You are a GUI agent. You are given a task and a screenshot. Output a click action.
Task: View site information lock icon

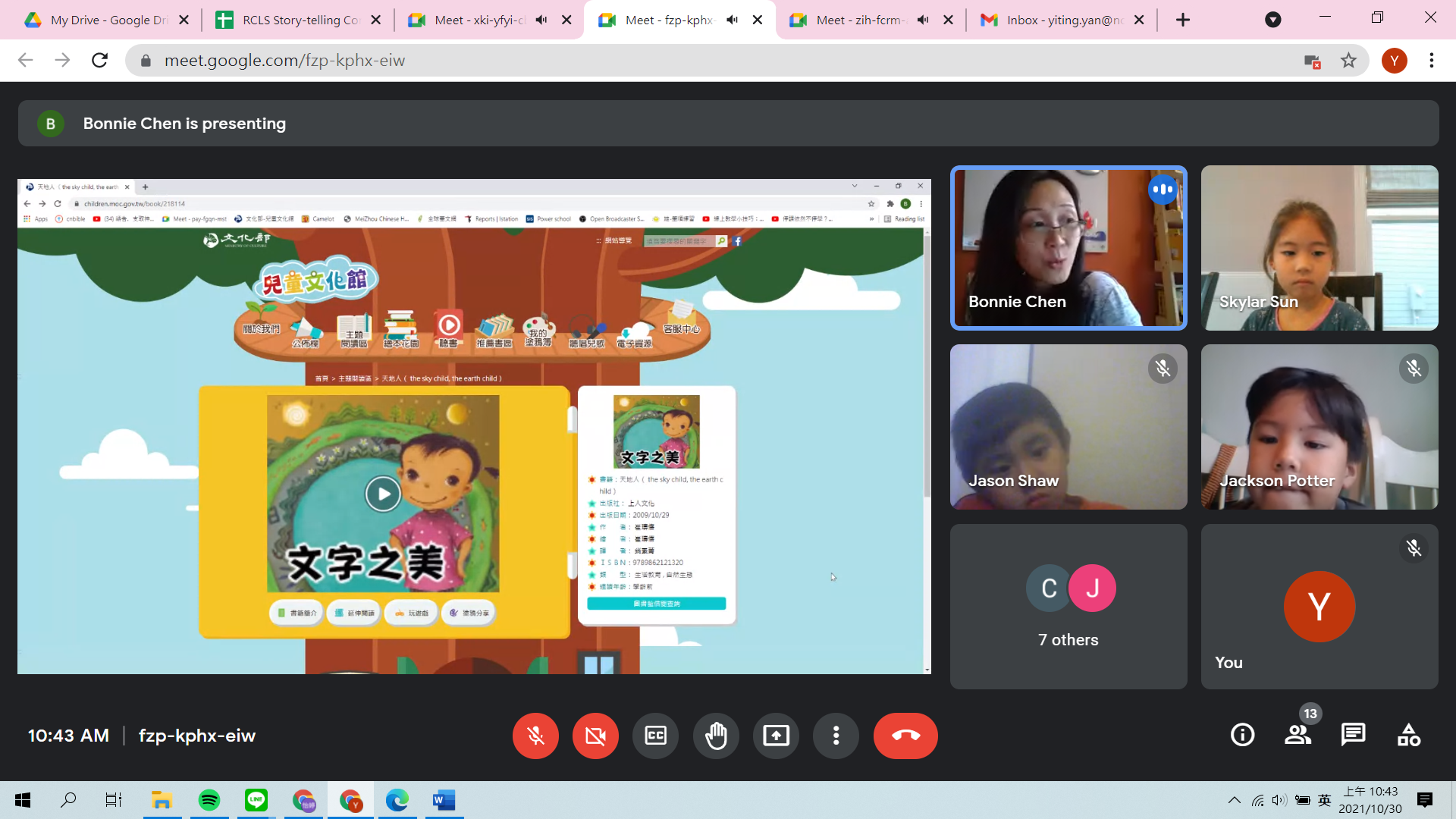point(146,60)
